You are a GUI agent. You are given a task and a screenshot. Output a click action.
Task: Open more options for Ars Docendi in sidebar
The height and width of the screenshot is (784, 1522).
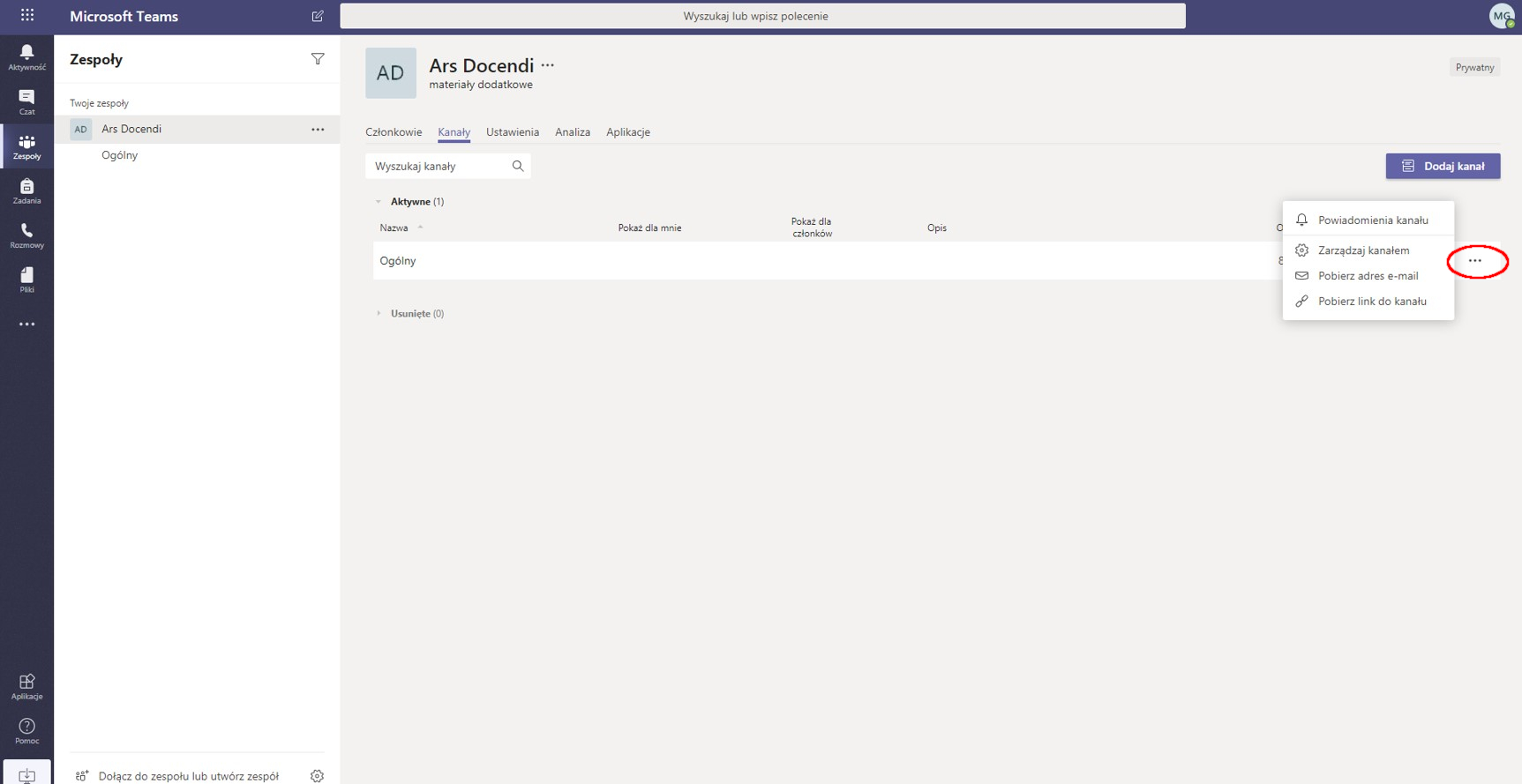318,130
